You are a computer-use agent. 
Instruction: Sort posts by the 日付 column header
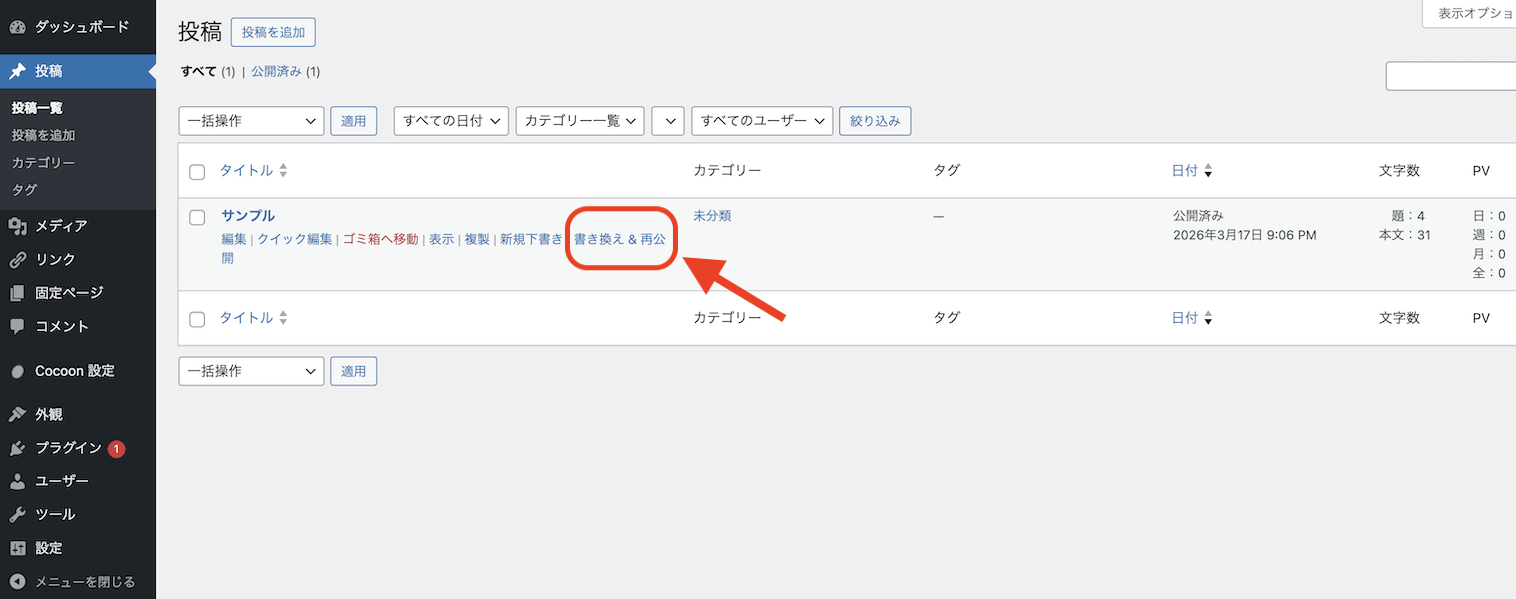point(1184,171)
